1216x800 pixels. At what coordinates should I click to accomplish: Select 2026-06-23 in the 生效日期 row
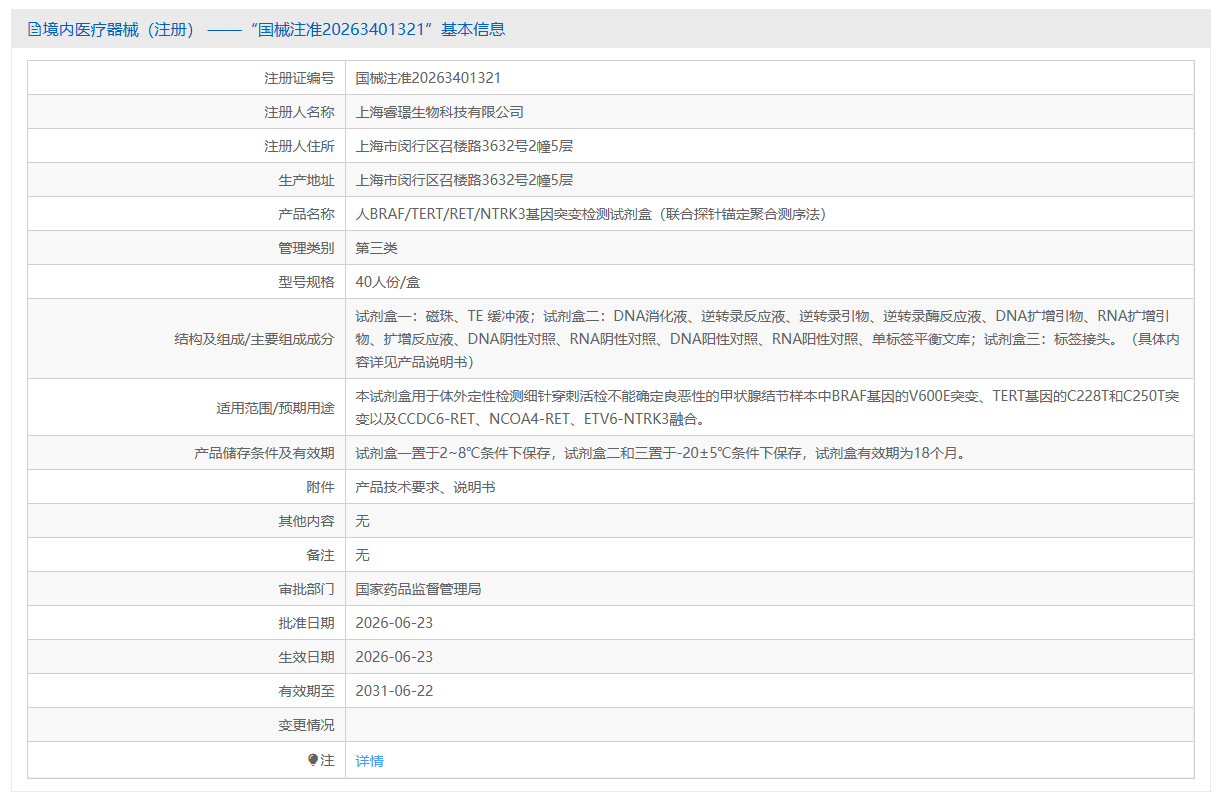pos(394,657)
